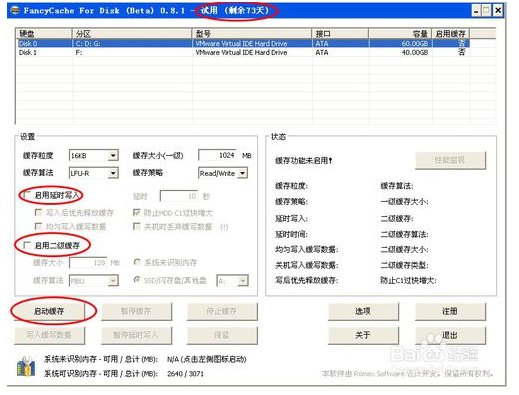Select 系统未识别内存 radio button
This screenshot has width=519, height=395.
(137, 262)
